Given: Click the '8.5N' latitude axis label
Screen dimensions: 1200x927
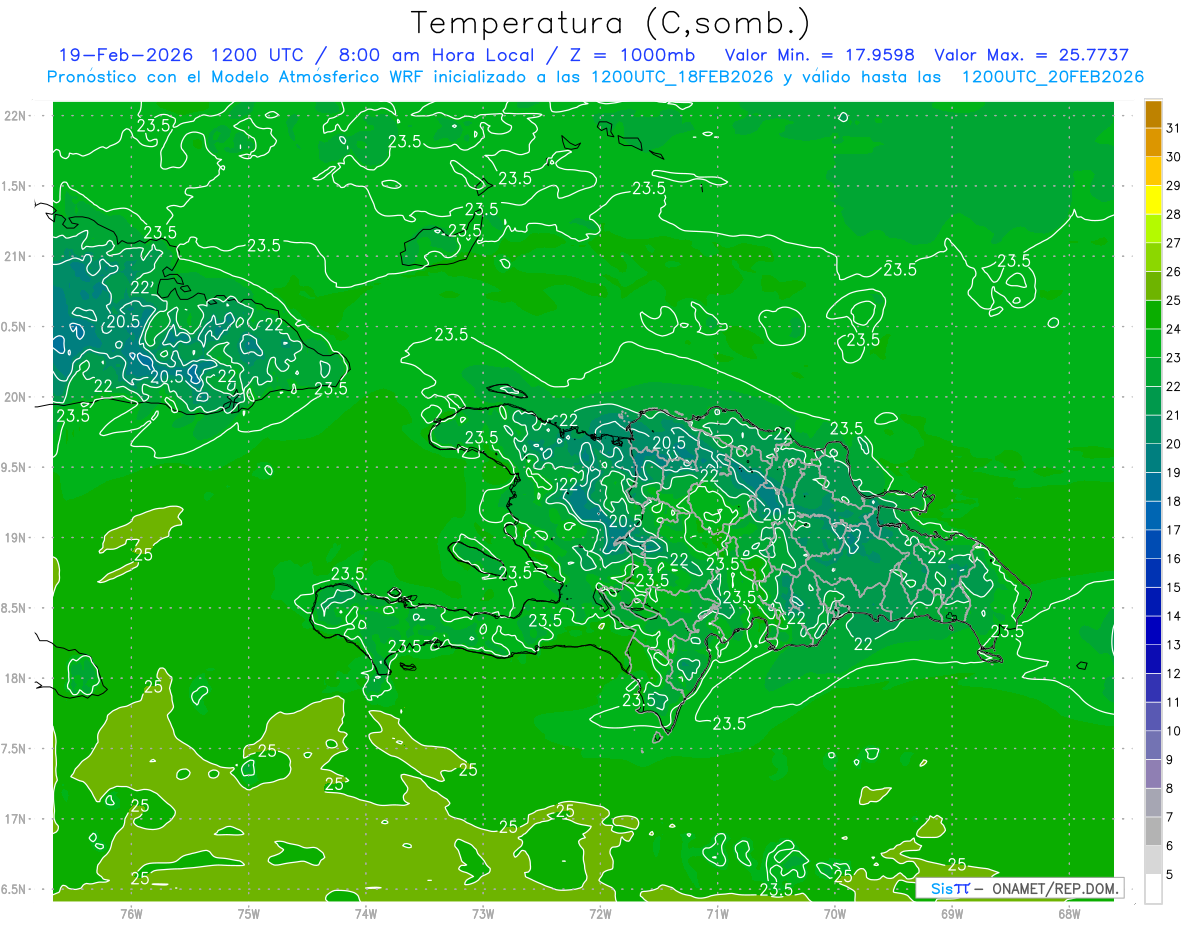Looking at the screenshot, I should 15,608.
